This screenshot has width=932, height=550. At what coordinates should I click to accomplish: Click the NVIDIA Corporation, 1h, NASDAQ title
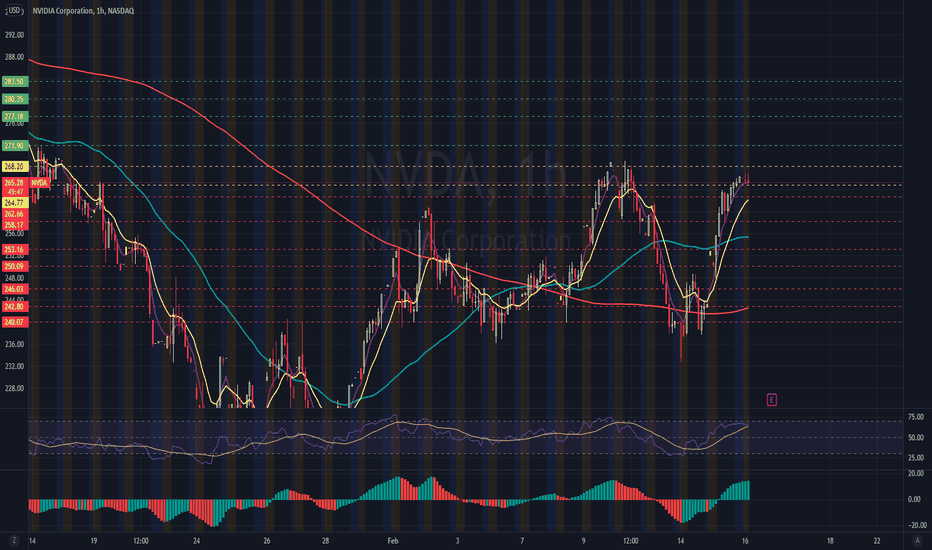(83, 11)
